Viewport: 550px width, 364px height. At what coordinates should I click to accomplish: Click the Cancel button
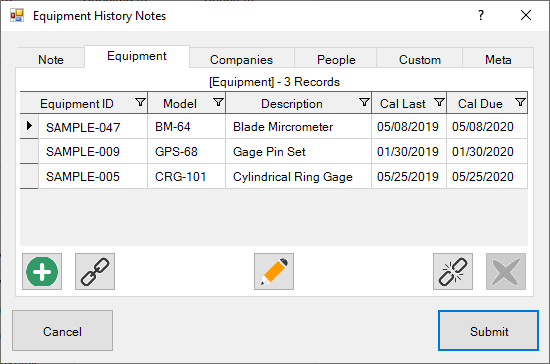click(62, 330)
